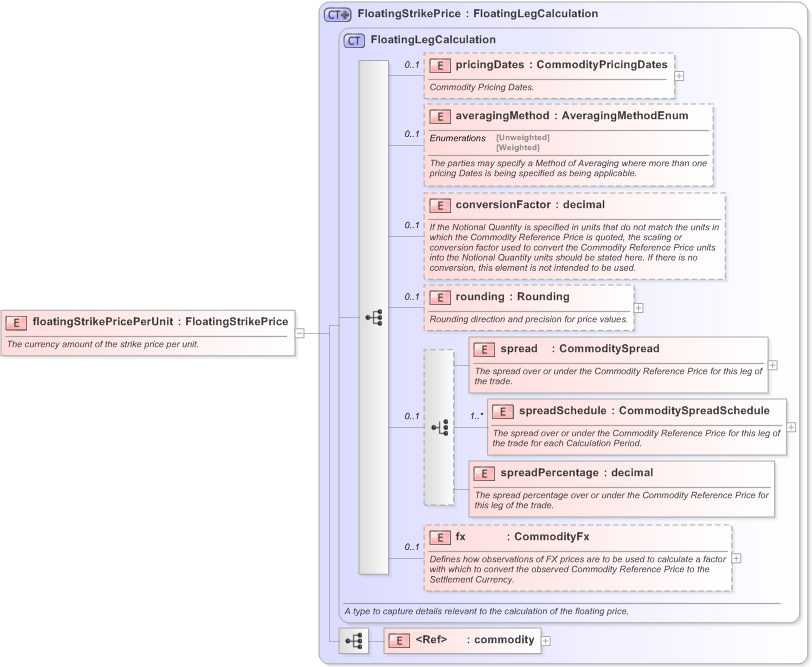Click the FloatingStrikePrice : FloatingLegCalculation title

click(x=477, y=14)
